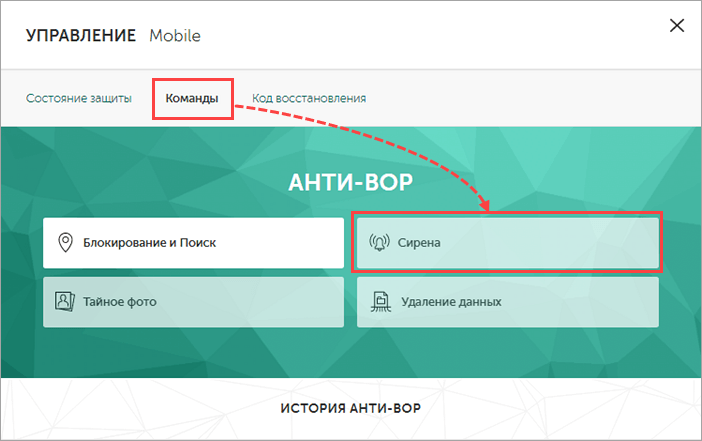Click the АНТИ-ВОР title text
Screen dimensions: 702x441
[351, 182]
